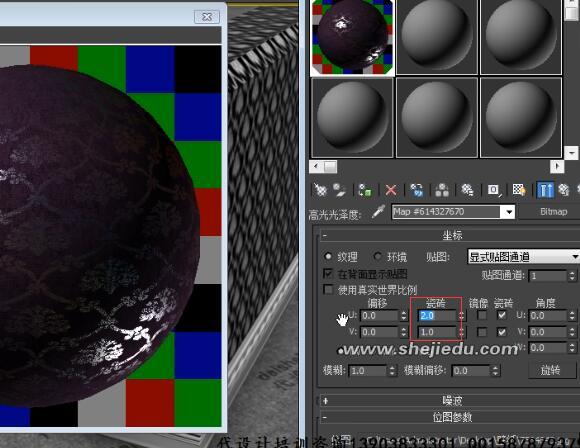Screen dimensions: 580x448
Task: Assign material to selection icon
Action: point(365,190)
